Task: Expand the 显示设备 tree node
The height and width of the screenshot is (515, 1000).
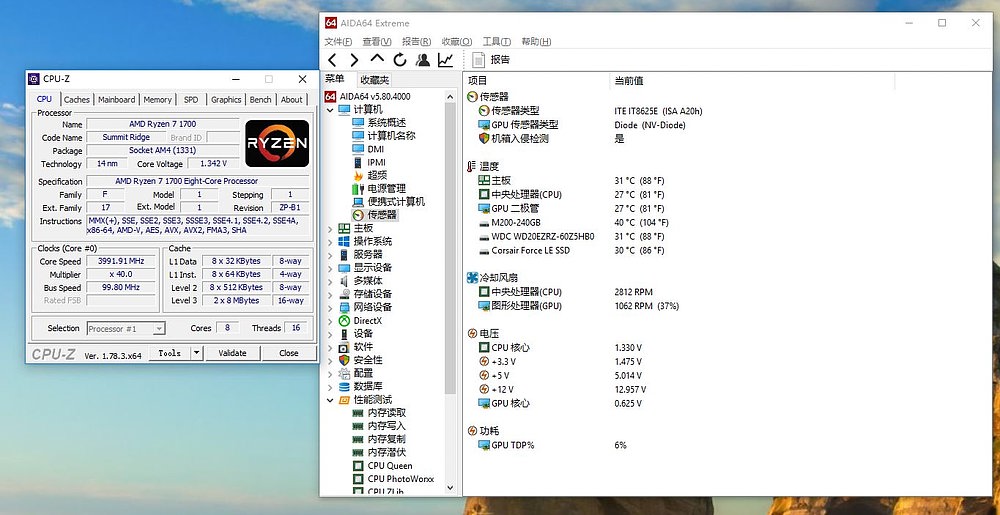Action: tap(330, 268)
